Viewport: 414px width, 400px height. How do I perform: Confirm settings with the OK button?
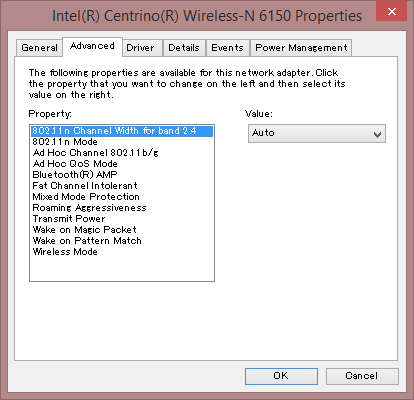pos(281,376)
